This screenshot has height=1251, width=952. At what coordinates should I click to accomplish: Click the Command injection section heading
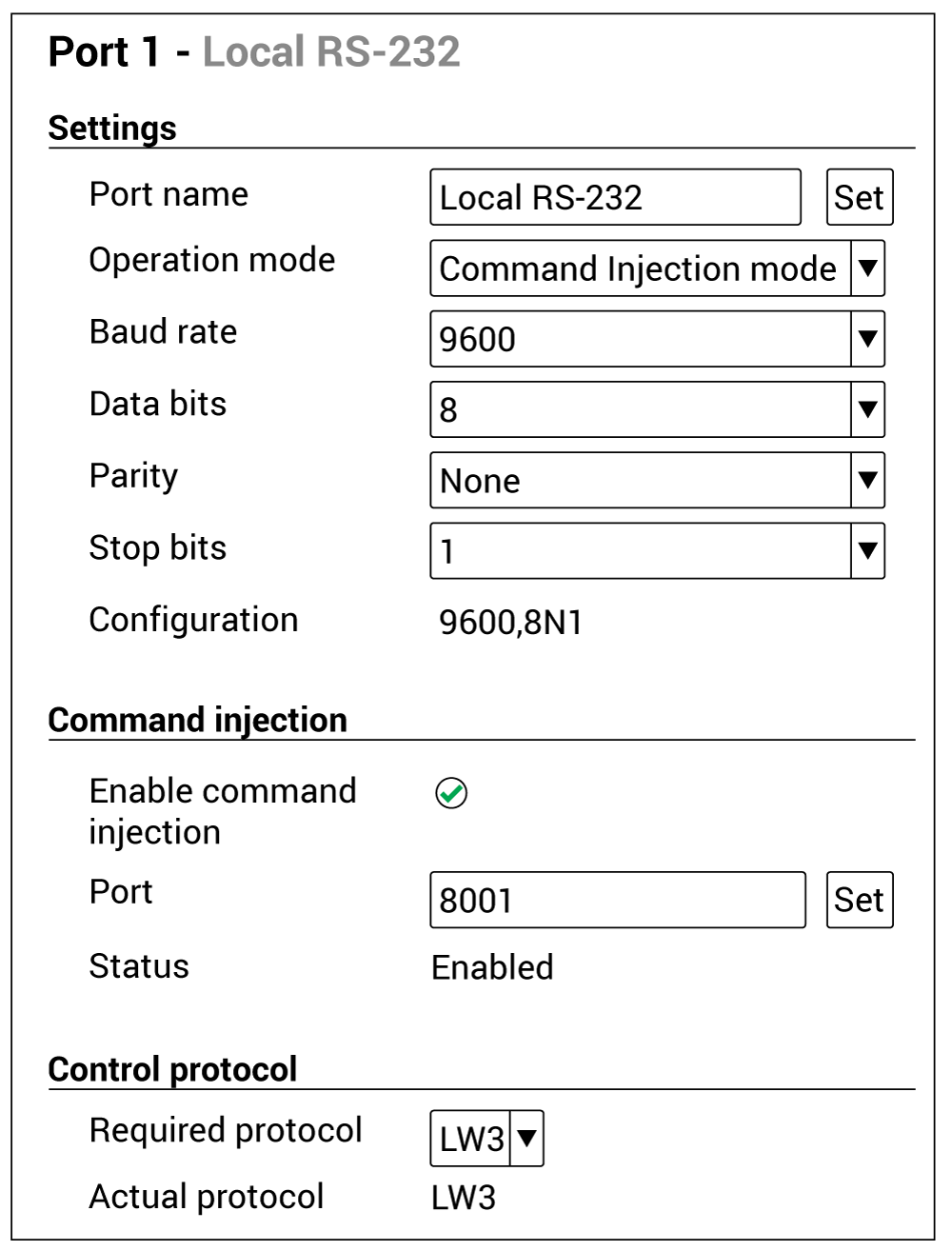point(197,721)
